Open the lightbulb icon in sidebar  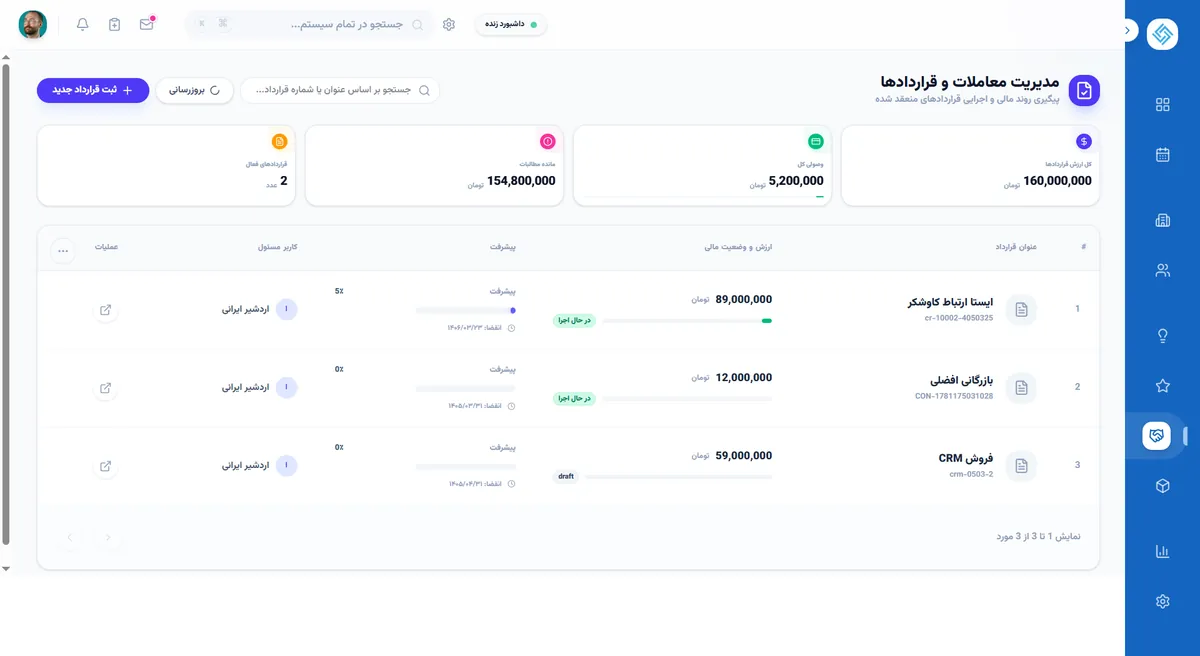click(x=1162, y=336)
